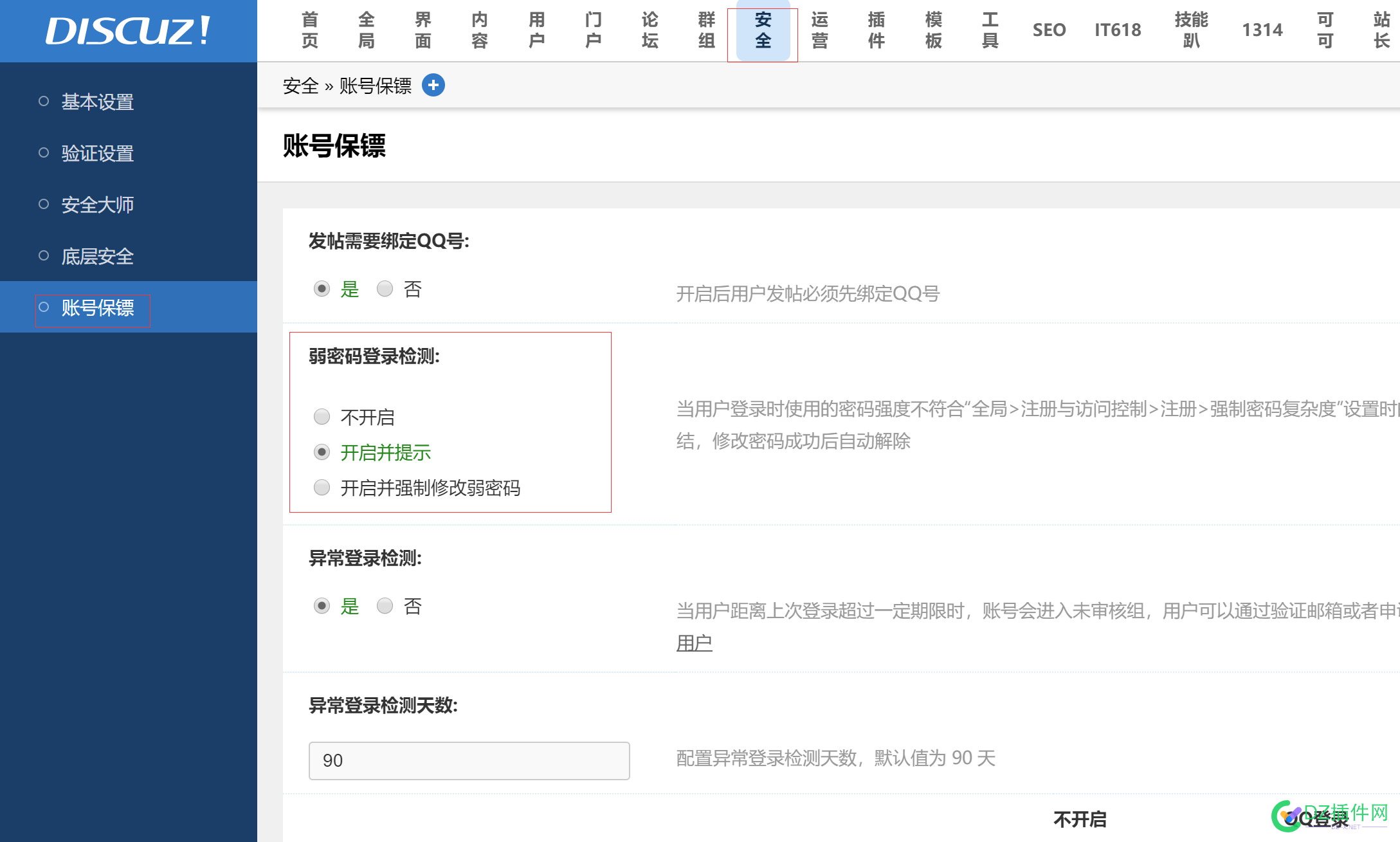
Task: Select 否 for 发帖需要绑定QQ号
Action: pos(385,289)
